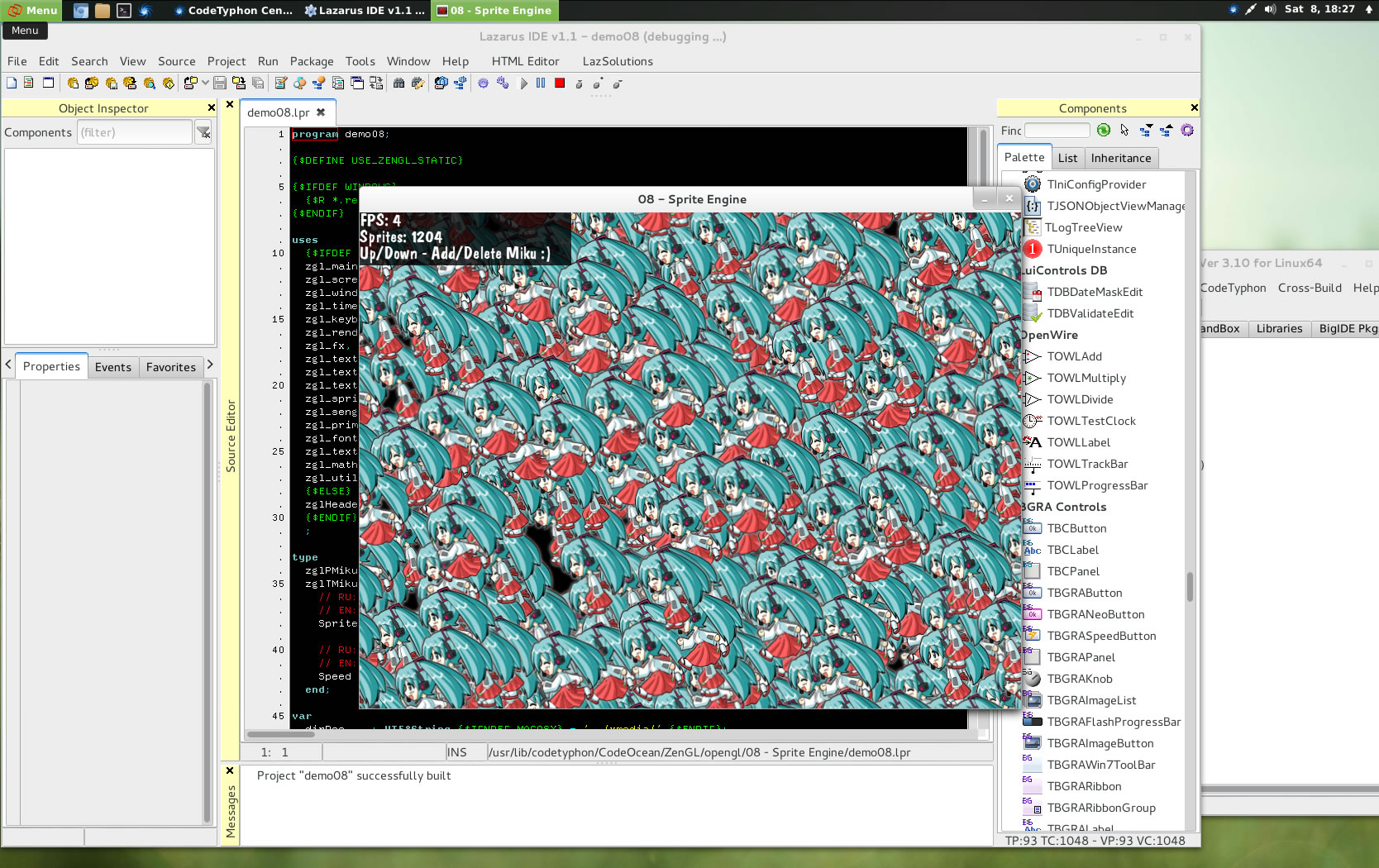Click the Components palette vertical scrollbar

[1191, 587]
